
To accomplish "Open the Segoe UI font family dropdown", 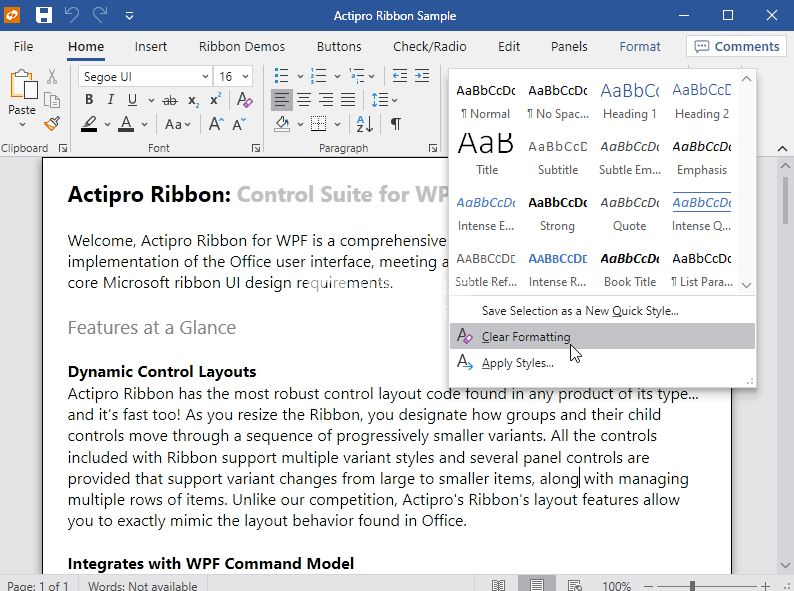I will (x=205, y=77).
